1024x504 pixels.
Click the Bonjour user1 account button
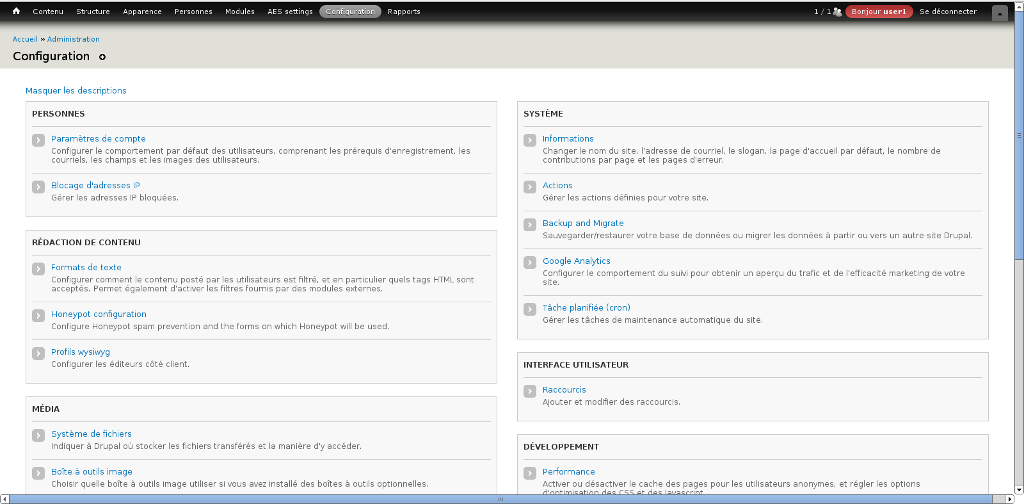point(879,12)
